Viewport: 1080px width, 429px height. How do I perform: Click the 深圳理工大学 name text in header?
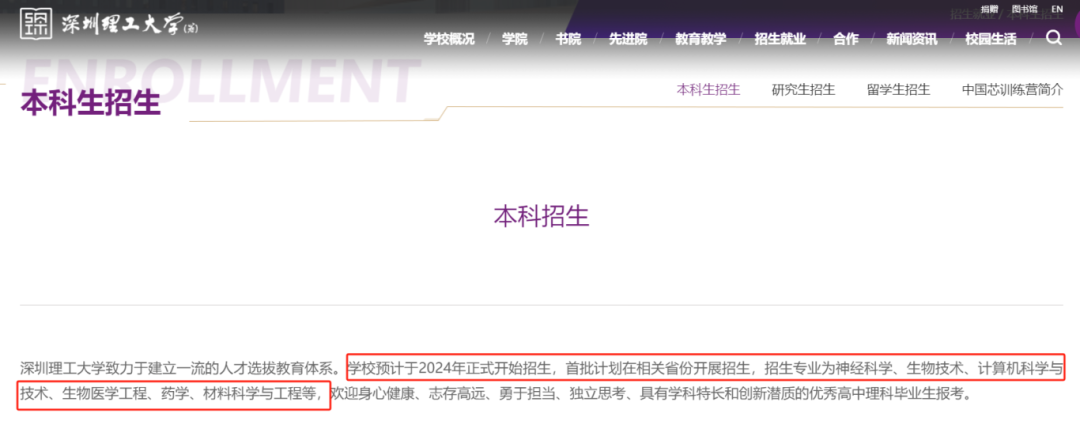point(128,25)
